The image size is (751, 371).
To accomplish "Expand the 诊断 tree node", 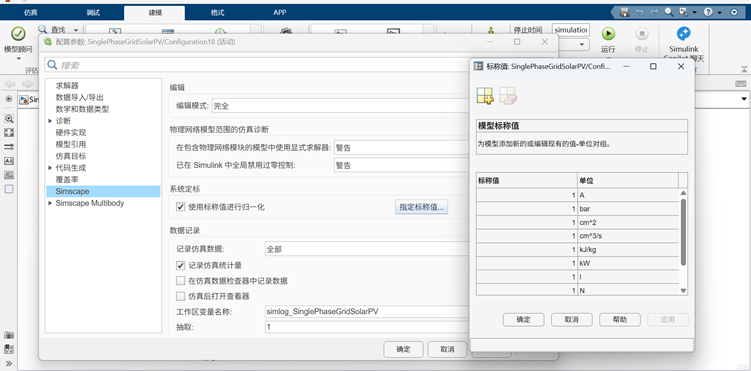I will (x=50, y=121).
